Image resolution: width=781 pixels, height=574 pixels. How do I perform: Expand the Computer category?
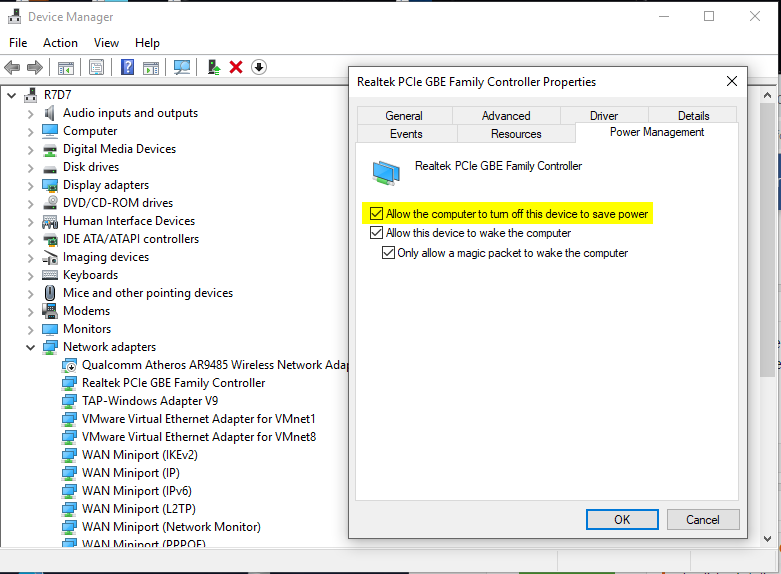pos(30,132)
